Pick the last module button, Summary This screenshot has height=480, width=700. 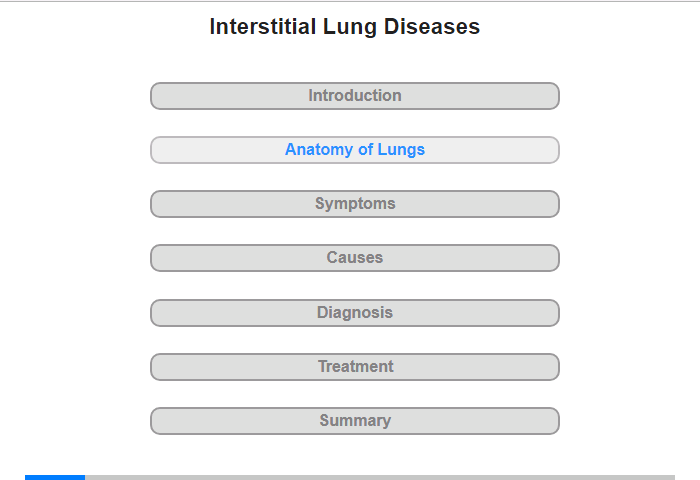(355, 421)
